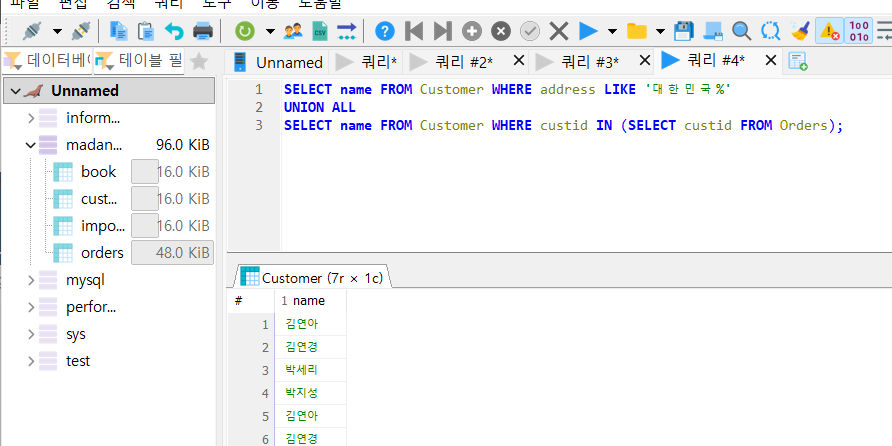
Task: Open the User manager icon
Action: [x=293, y=31]
